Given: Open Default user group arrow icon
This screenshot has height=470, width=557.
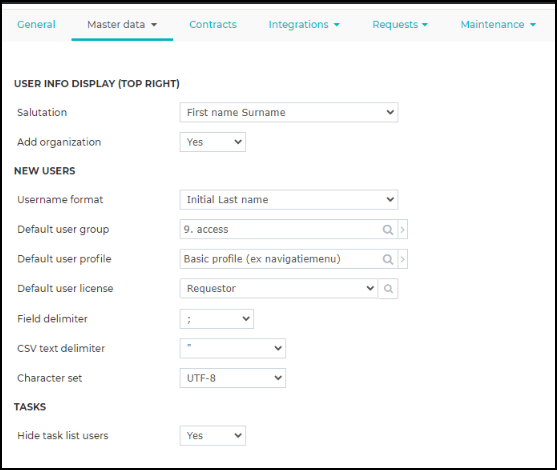Looking at the screenshot, I should (402, 229).
